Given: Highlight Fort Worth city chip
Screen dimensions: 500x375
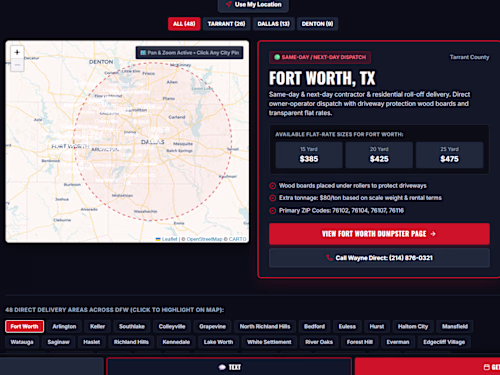Looking at the screenshot, I should 24,327.
